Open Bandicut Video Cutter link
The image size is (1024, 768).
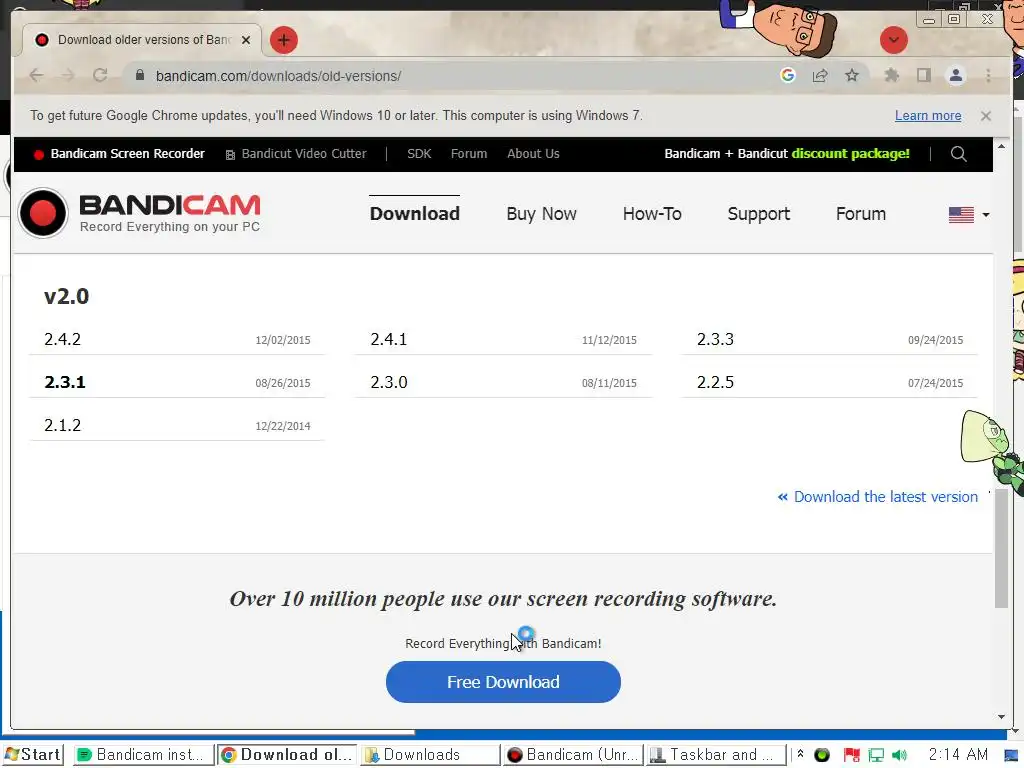pos(296,154)
